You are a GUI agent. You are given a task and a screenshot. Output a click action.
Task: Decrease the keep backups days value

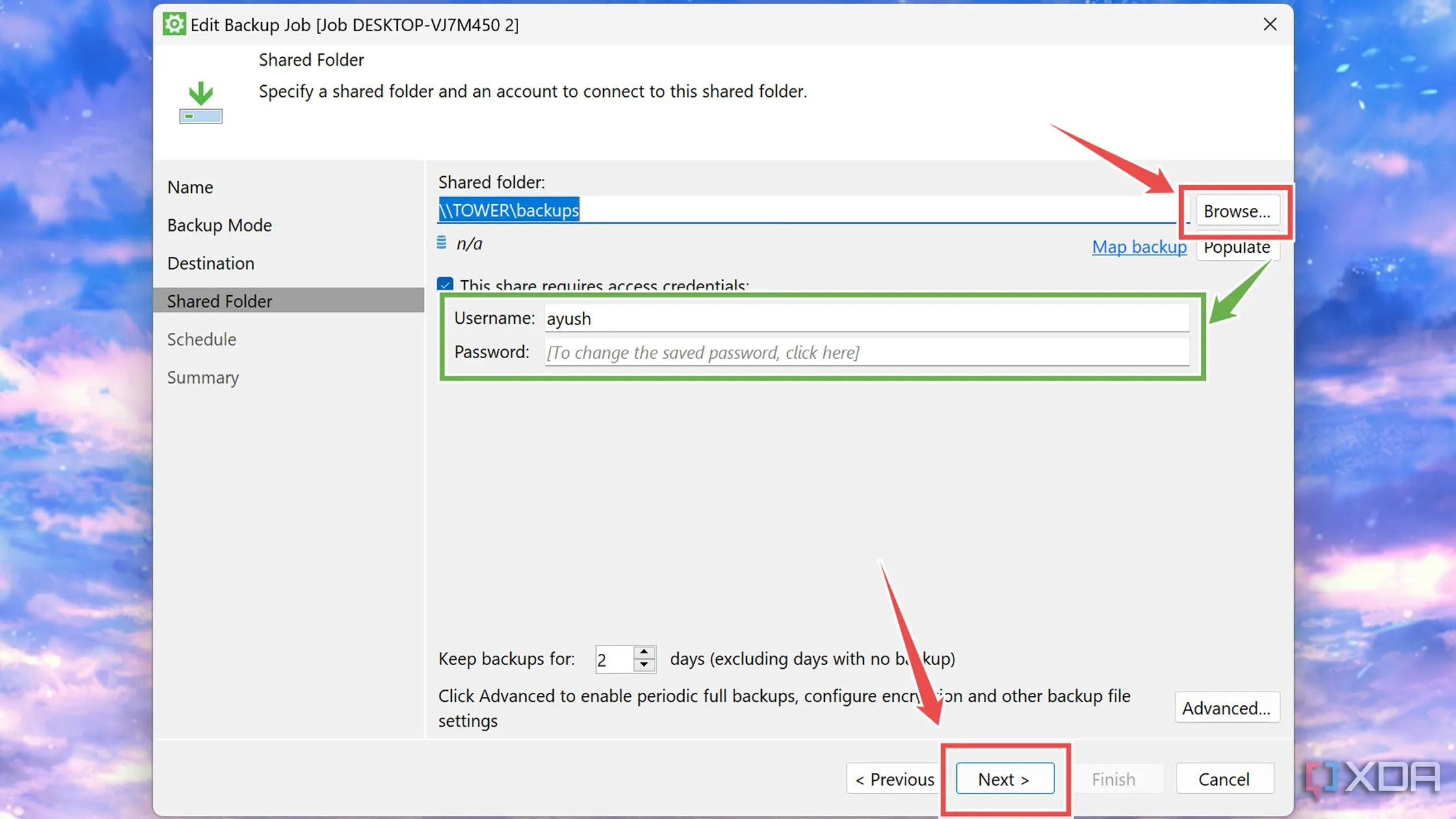click(643, 666)
